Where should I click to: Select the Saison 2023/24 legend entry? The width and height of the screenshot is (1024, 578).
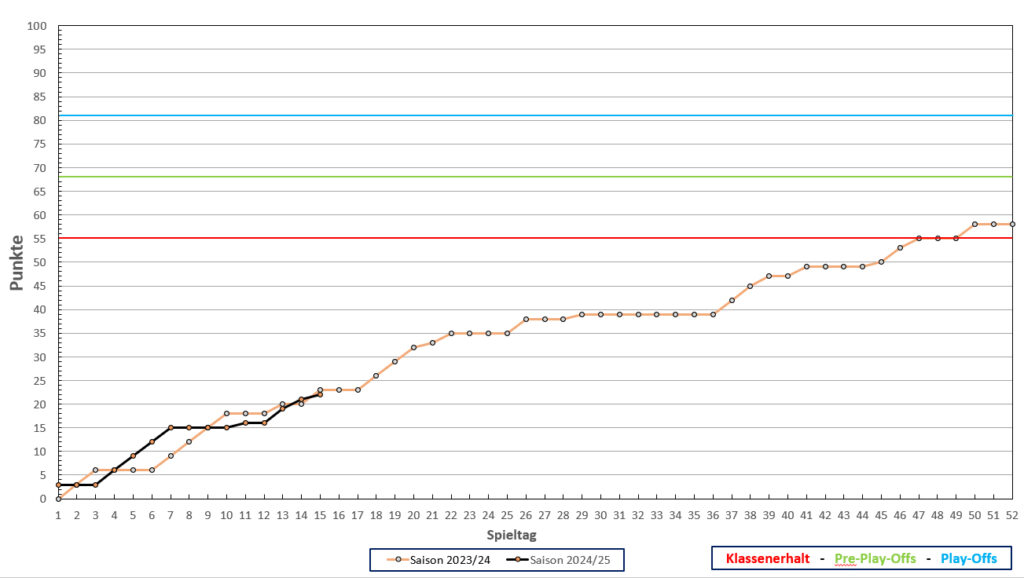point(438,560)
